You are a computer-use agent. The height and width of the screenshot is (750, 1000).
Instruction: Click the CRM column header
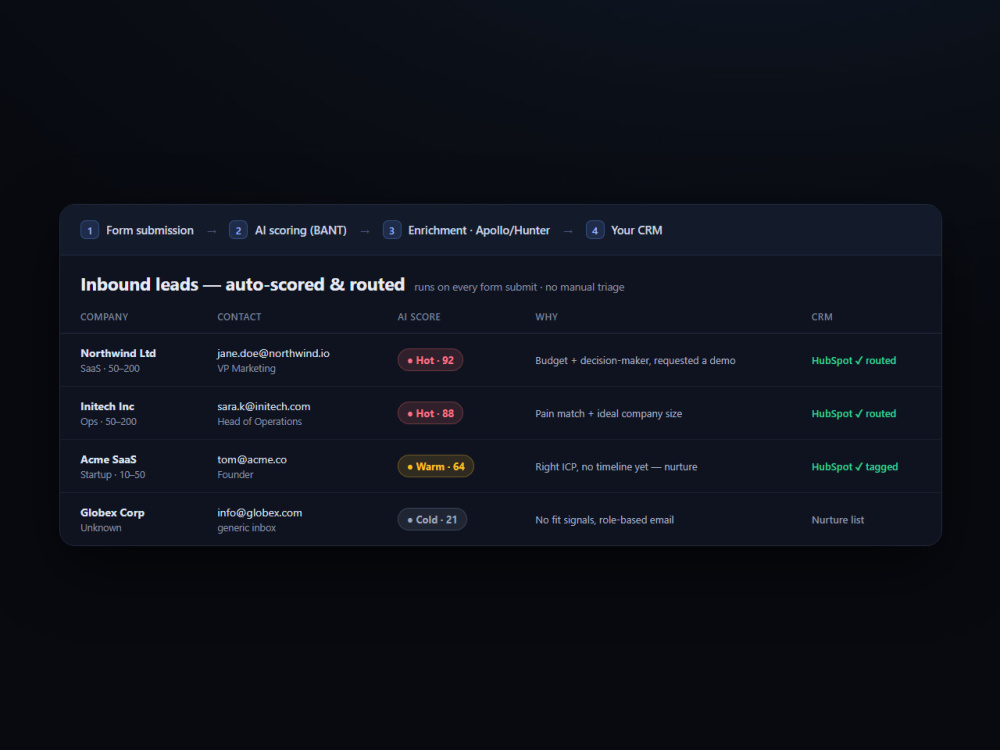tap(821, 317)
